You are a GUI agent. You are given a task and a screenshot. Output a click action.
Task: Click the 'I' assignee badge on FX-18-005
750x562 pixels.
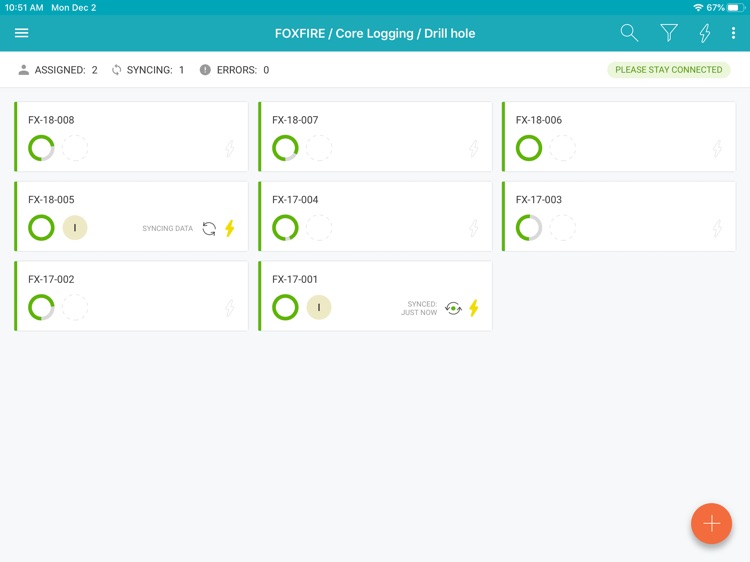click(x=75, y=228)
